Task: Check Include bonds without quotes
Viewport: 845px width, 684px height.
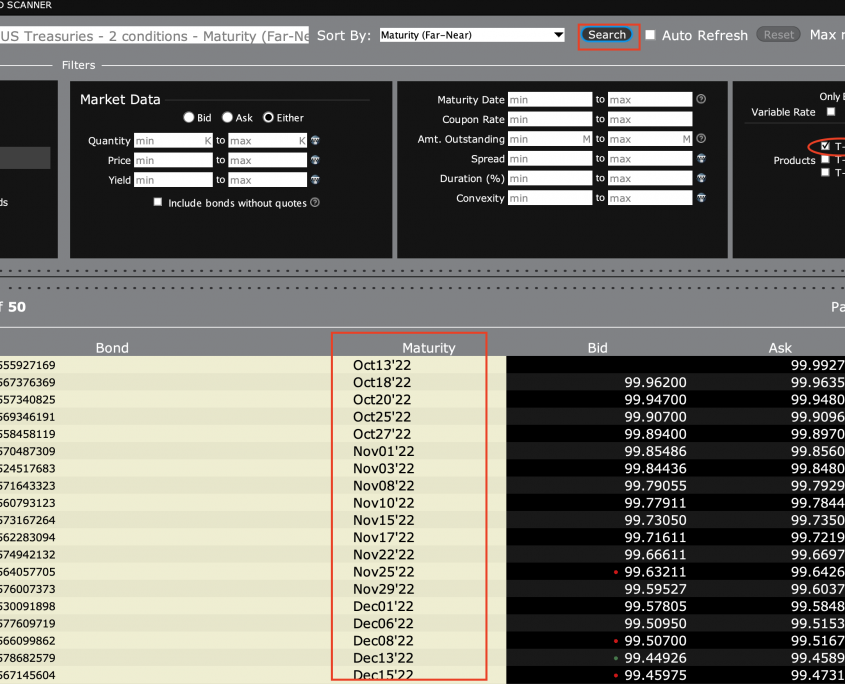Action: (x=158, y=203)
